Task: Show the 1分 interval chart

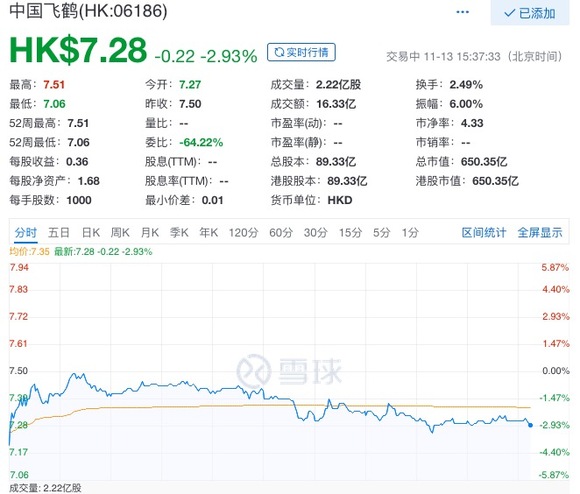Action: [x=410, y=233]
